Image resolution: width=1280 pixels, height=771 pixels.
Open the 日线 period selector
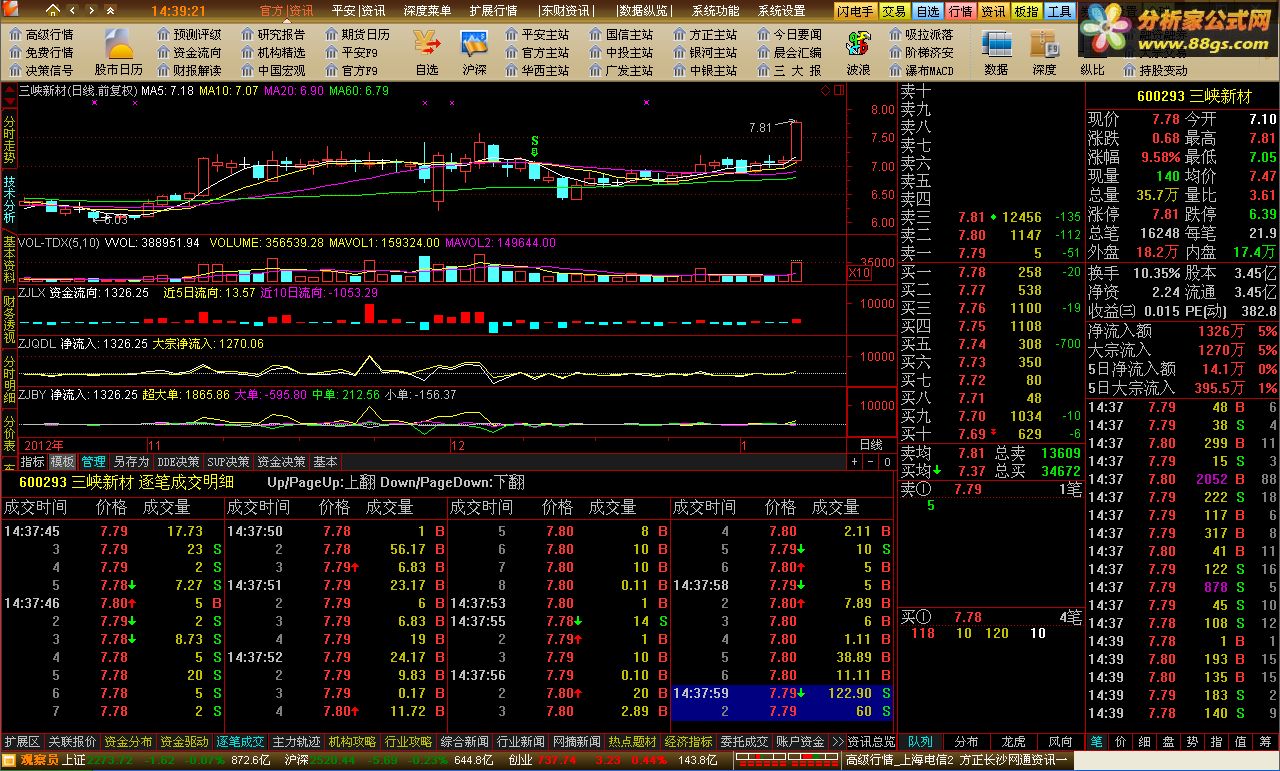[x=871, y=444]
